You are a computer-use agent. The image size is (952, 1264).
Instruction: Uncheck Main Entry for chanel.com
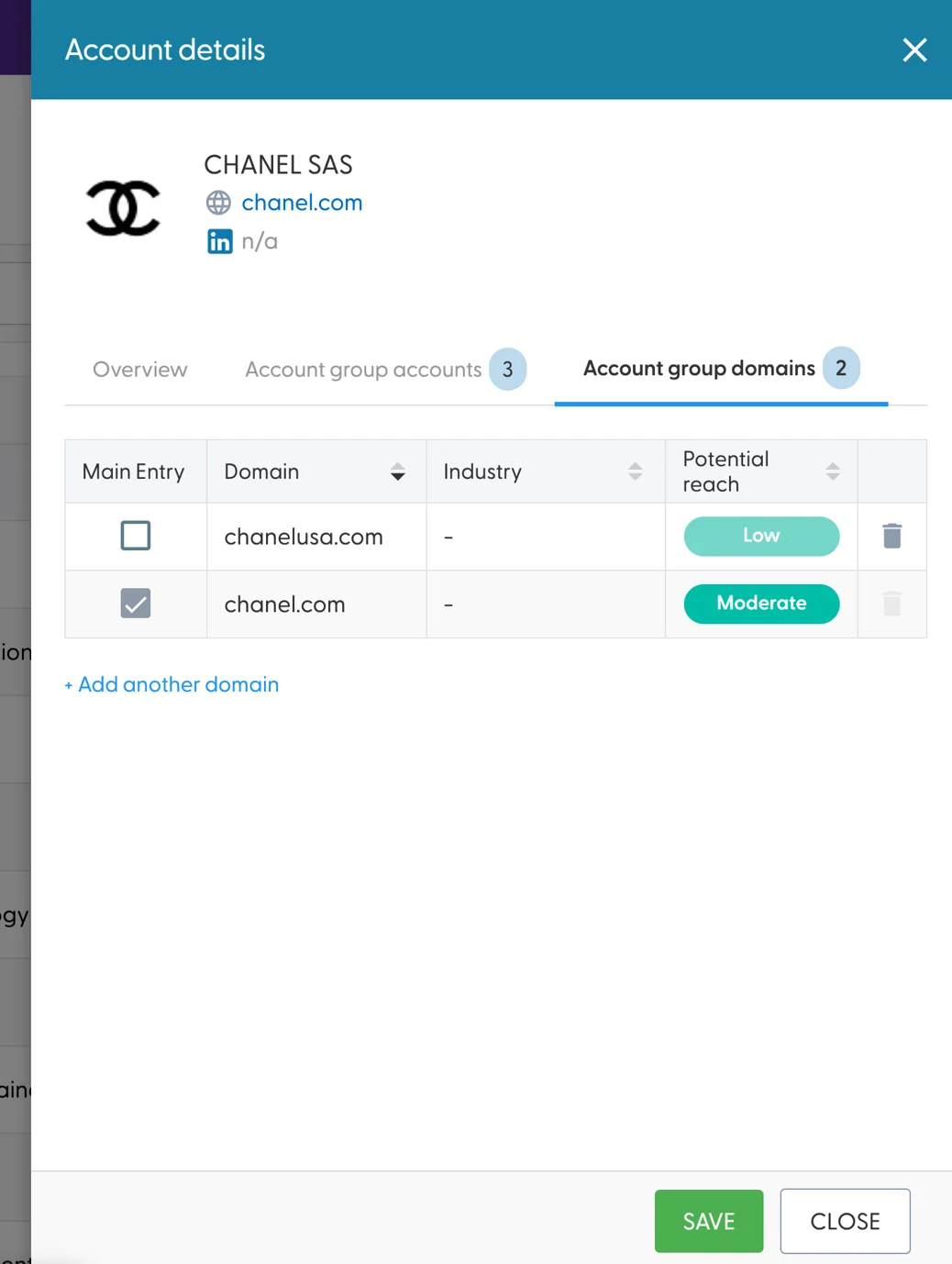[136, 604]
